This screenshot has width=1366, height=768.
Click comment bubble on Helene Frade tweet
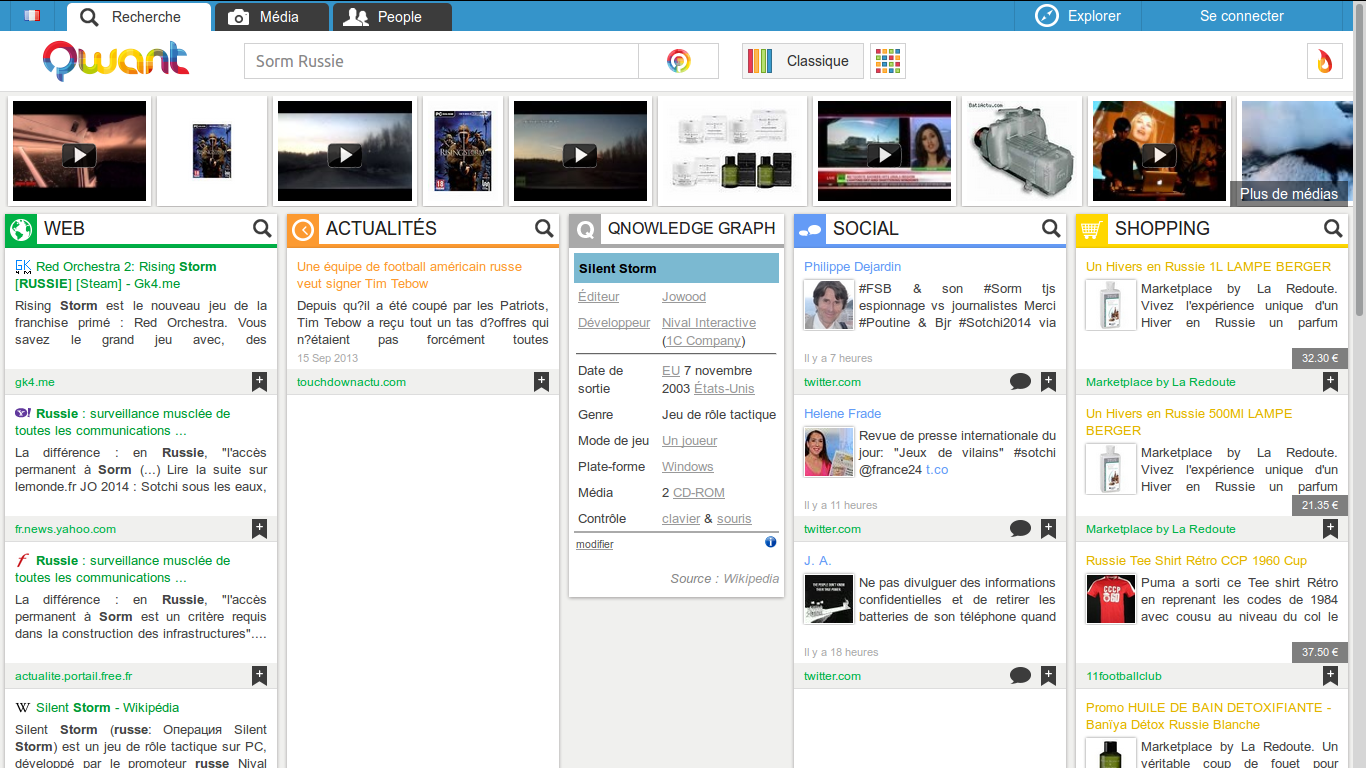click(x=1020, y=528)
